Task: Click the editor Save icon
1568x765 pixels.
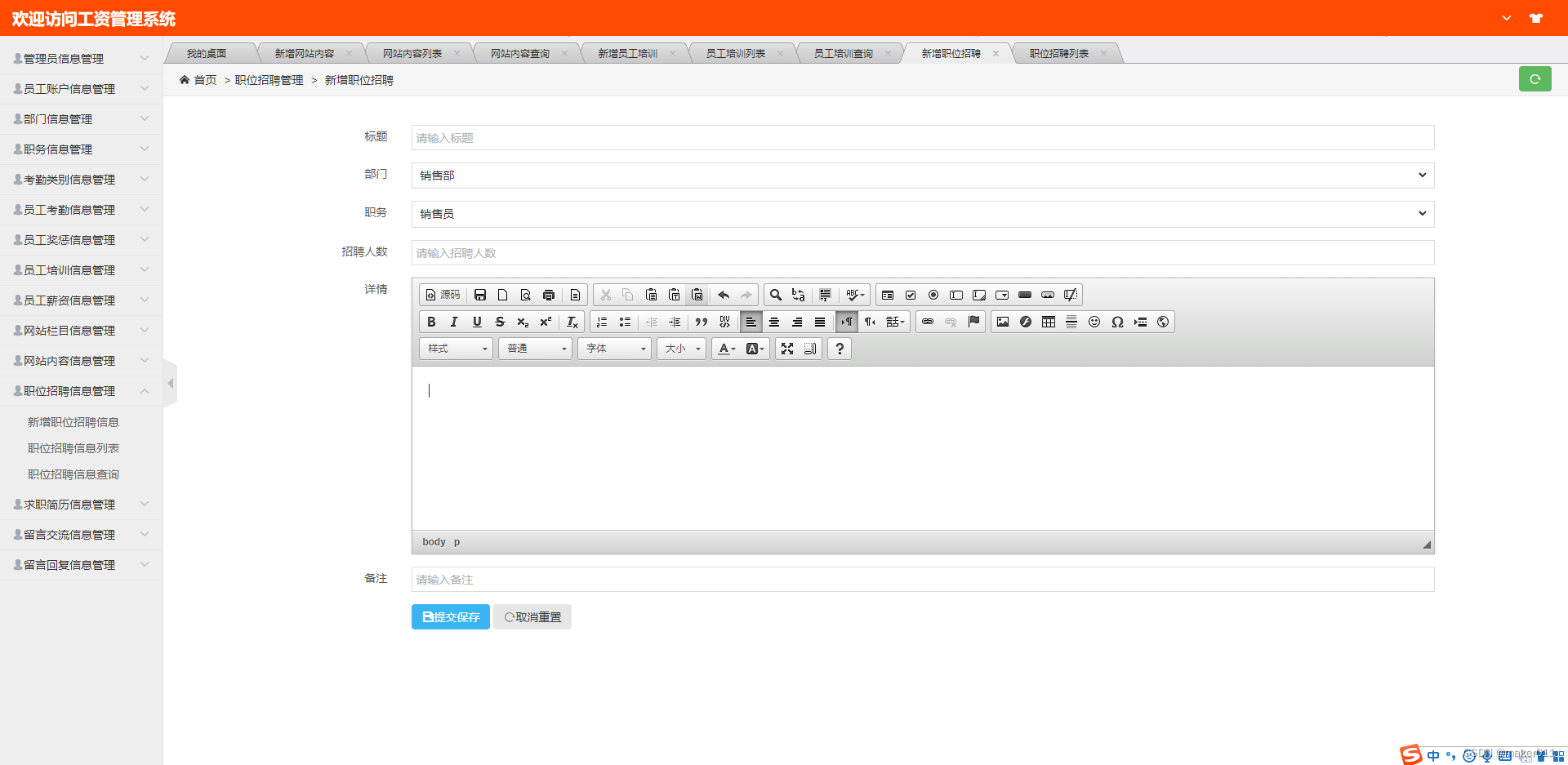Action: [480, 295]
